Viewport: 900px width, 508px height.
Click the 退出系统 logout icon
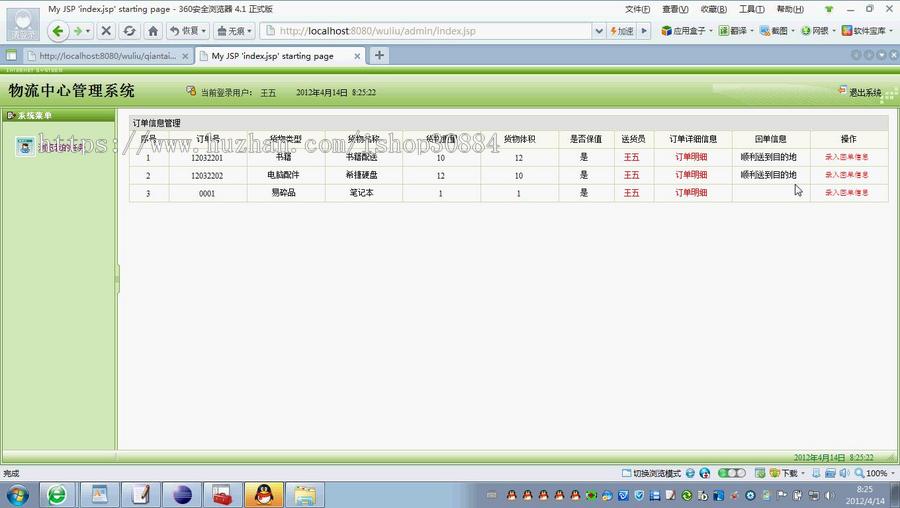tap(843, 90)
